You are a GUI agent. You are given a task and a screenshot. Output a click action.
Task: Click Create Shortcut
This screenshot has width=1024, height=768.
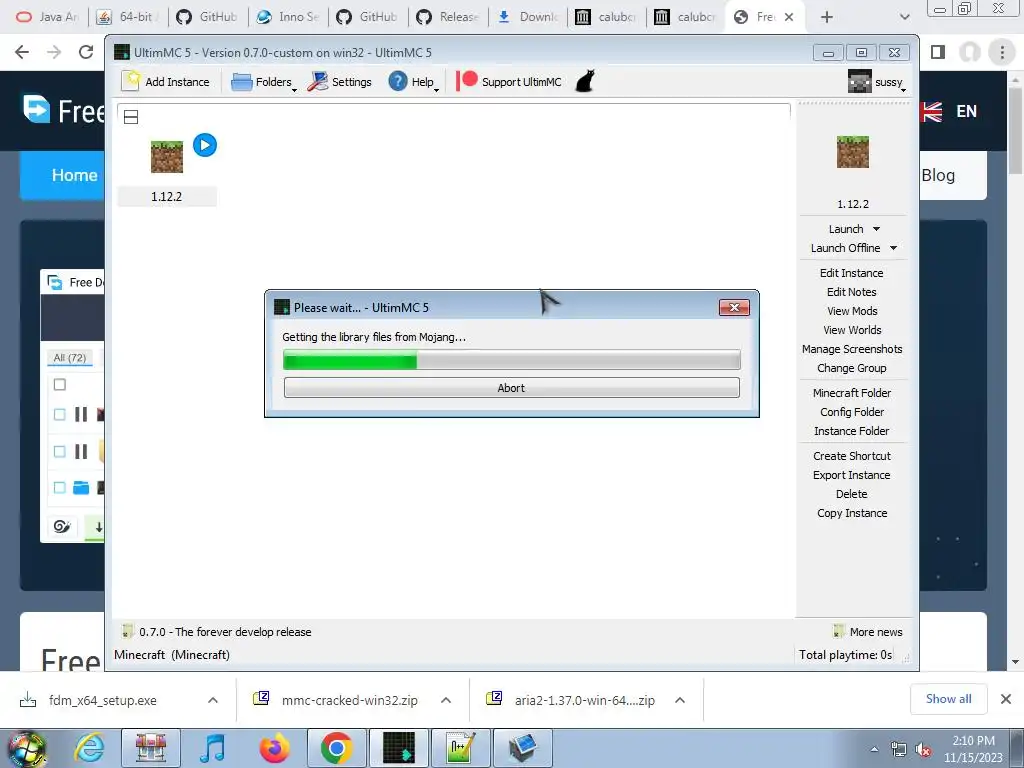point(852,456)
